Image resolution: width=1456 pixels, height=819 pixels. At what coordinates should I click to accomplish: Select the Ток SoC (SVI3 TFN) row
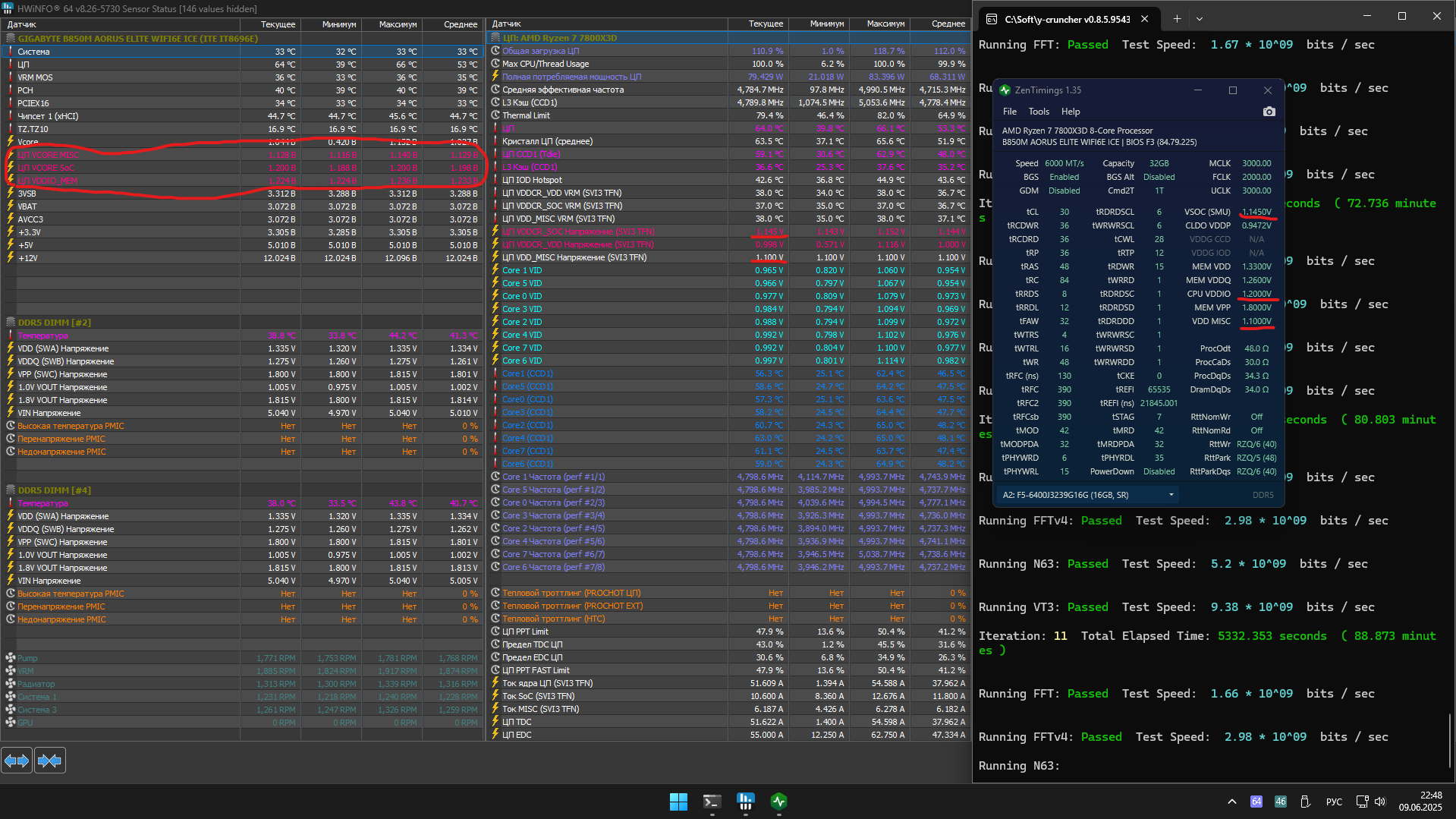tap(728, 696)
